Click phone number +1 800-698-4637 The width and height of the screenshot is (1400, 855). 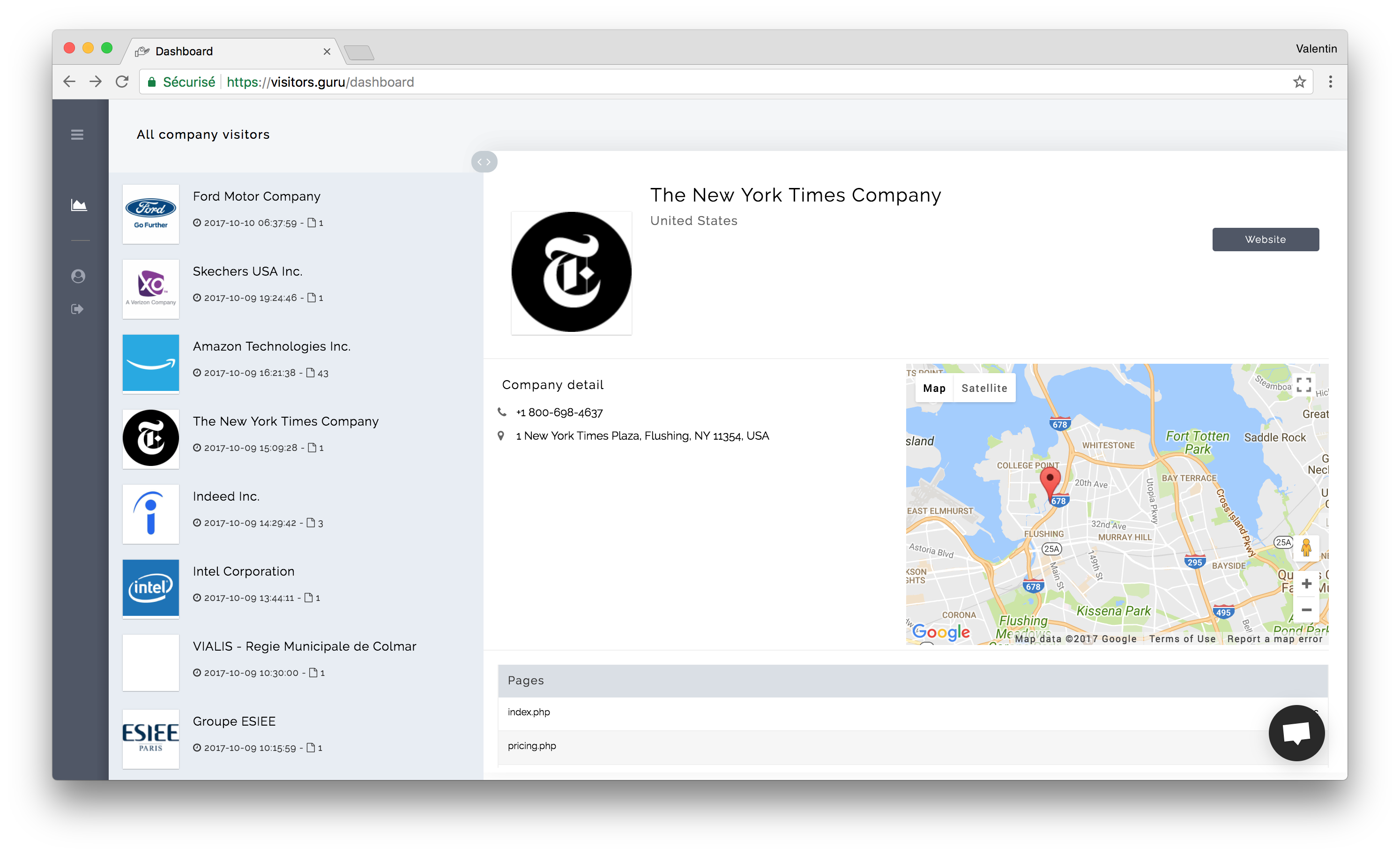point(559,412)
